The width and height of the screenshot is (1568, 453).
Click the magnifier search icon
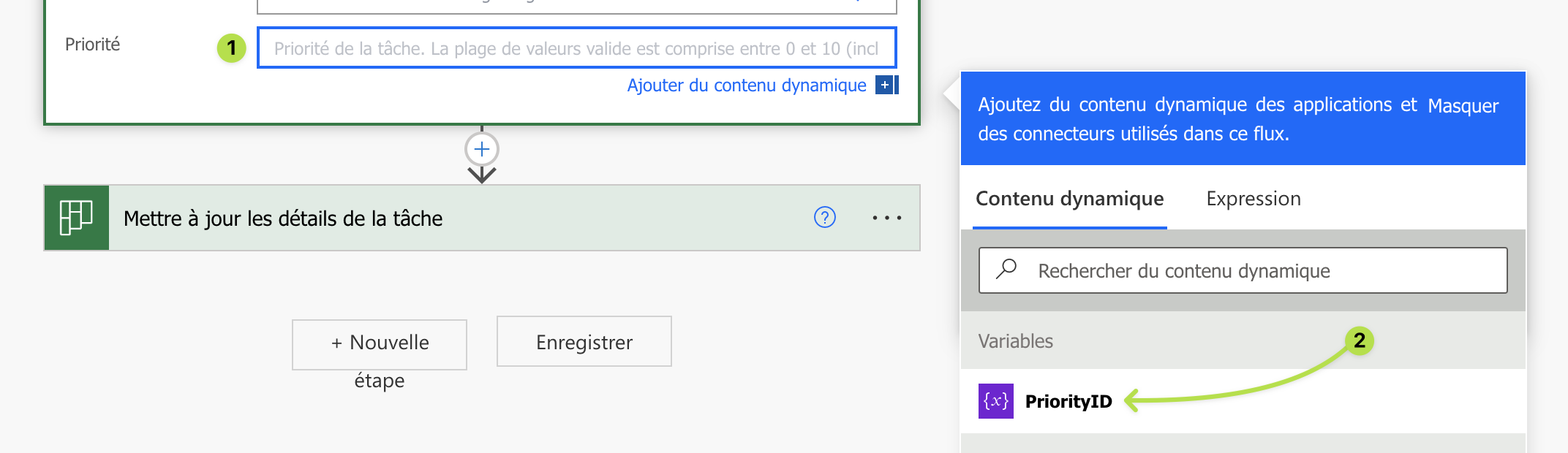tap(1007, 269)
